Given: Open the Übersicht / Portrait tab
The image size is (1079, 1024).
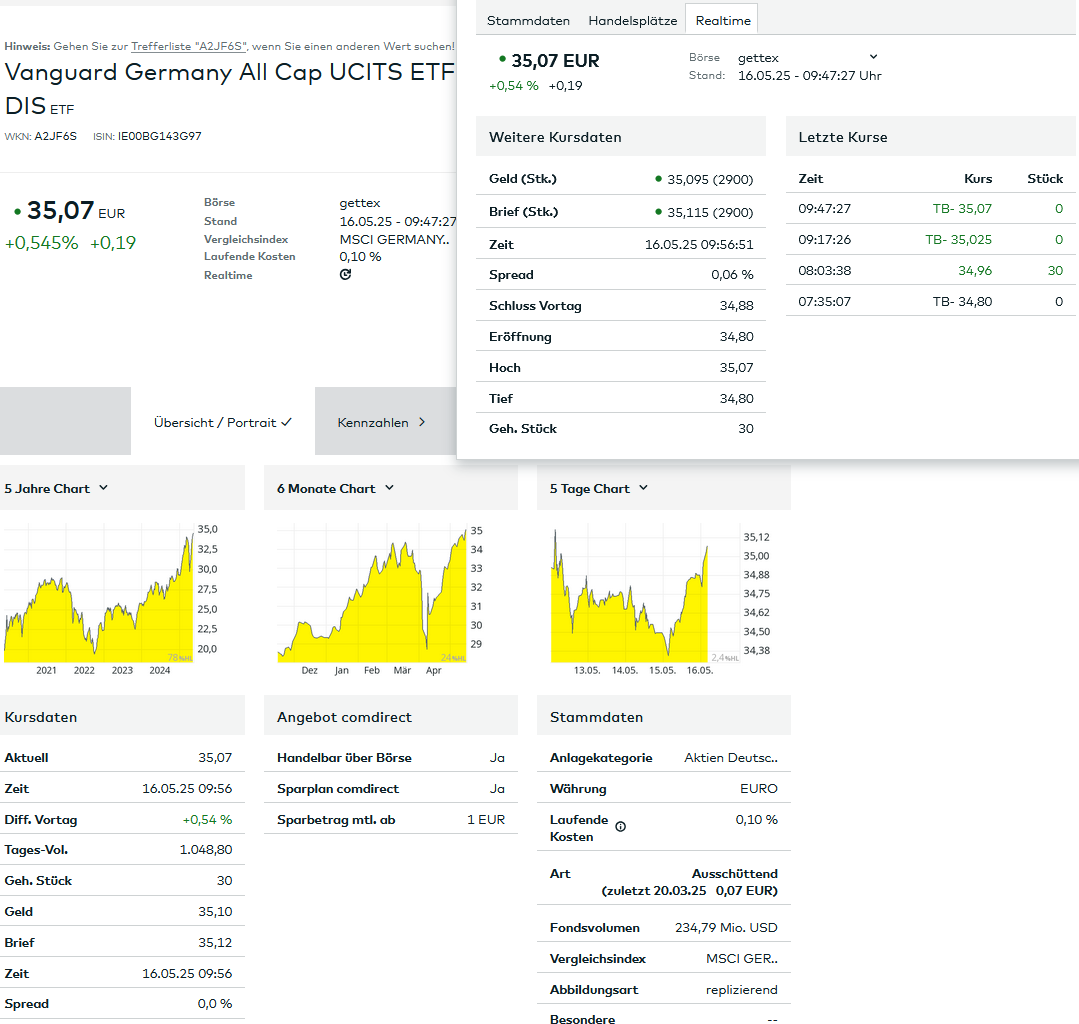Looking at the screenshot, I should click(222, 421).
